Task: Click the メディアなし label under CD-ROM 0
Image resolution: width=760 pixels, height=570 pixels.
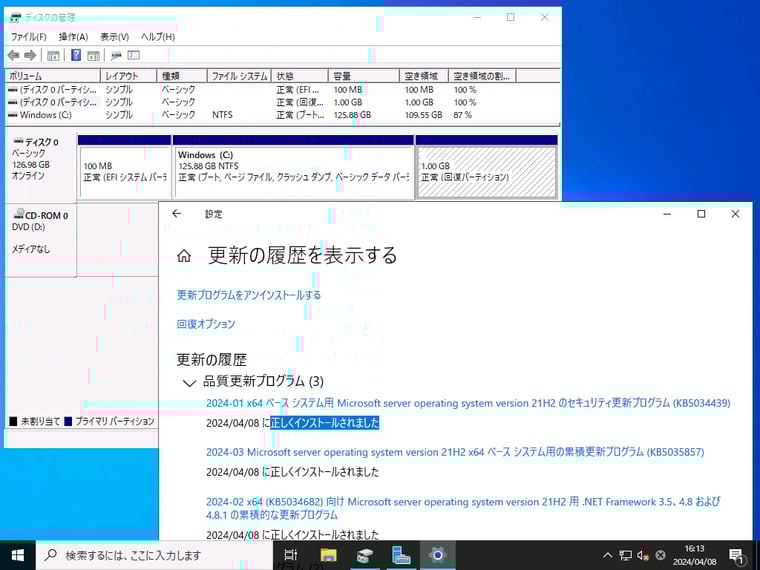Action: [x=31, y=249]
